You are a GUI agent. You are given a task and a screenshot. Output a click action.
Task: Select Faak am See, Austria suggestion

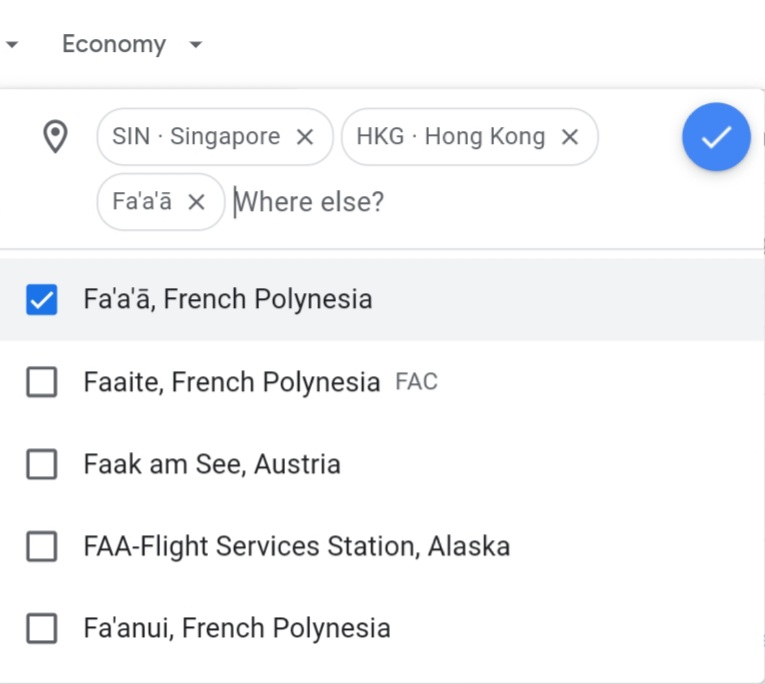[212, 464]
